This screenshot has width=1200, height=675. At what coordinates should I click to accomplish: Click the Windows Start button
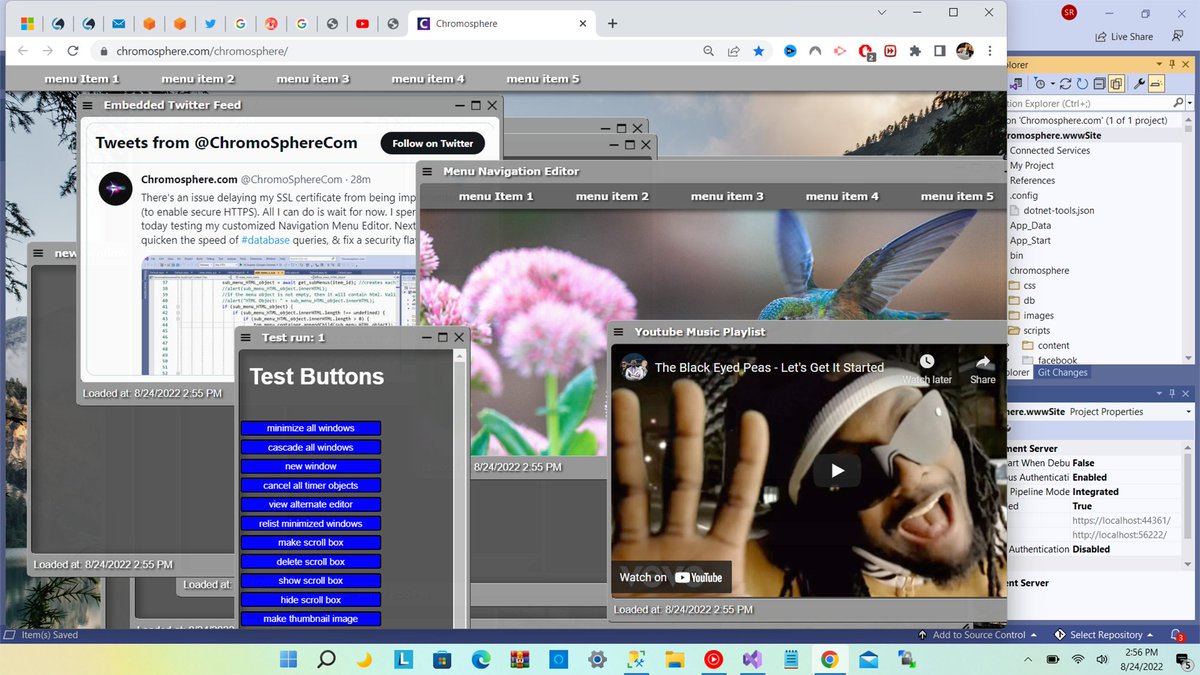point(288,659)
